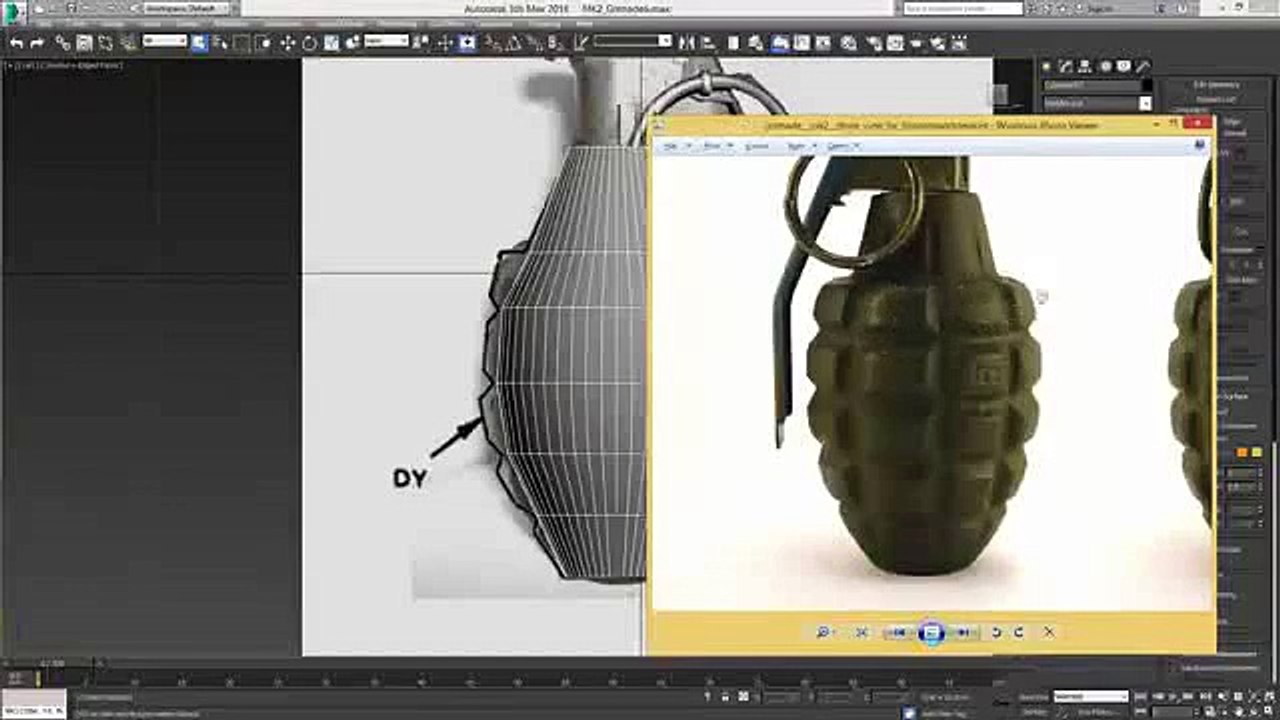Rotate image counterclockwise in Photo Viewer
This screenshot has height=720, width=1280.
(996, 632)
